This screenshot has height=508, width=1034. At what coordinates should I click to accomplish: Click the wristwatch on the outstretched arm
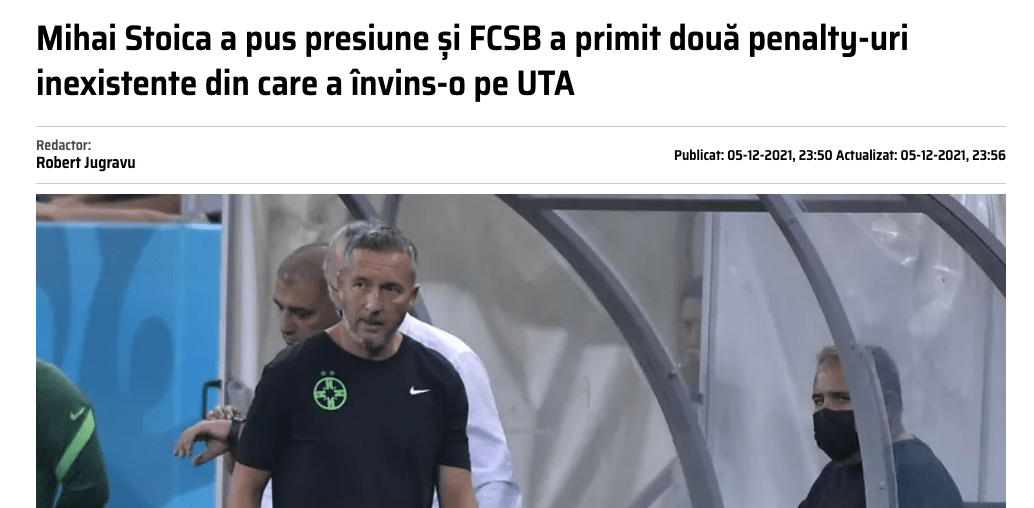click(x=236, y=429)
